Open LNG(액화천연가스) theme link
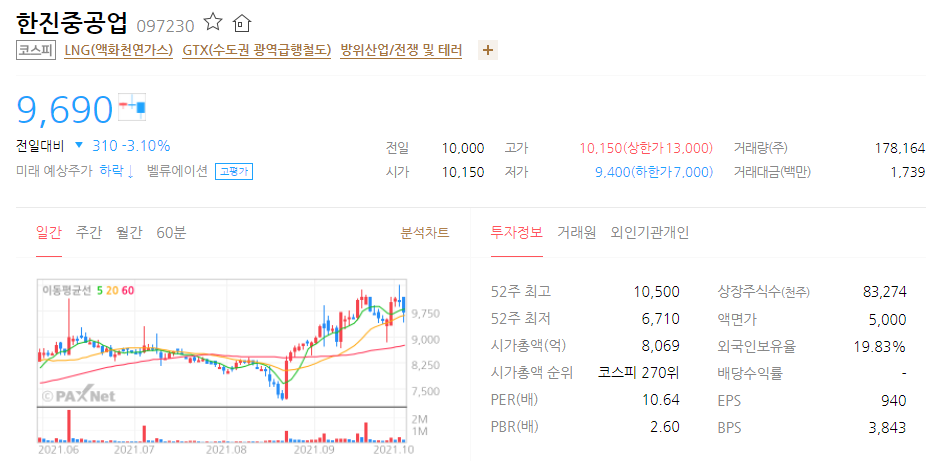Image resolution: width=936 pixels, height=473 pixels. 118,50
